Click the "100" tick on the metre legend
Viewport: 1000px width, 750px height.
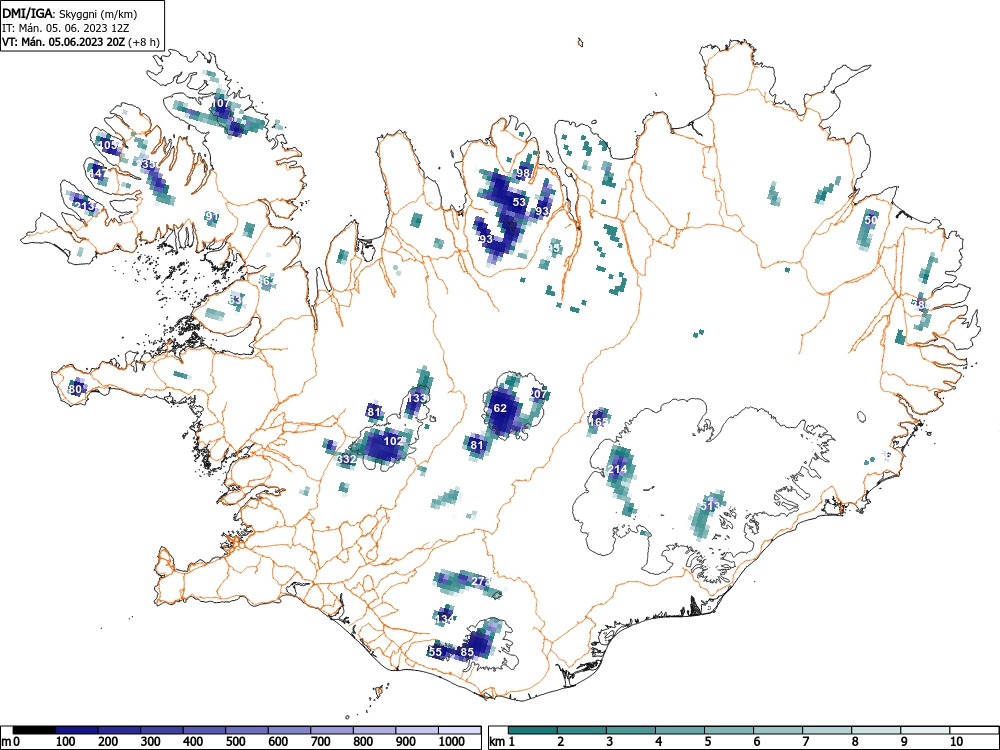click(x=66, y=742)
